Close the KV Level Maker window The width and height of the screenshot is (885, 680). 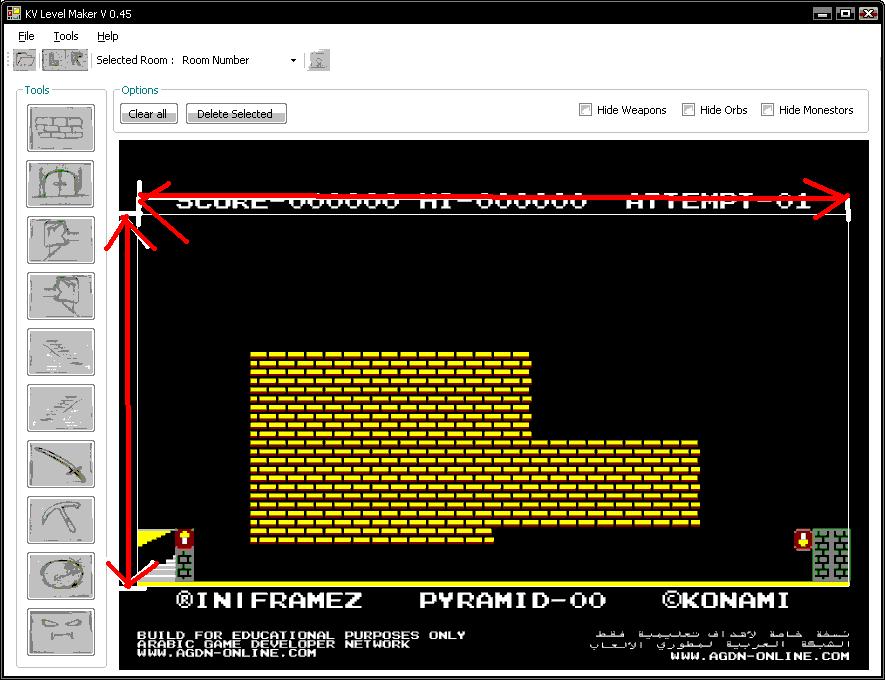(868, 14)
